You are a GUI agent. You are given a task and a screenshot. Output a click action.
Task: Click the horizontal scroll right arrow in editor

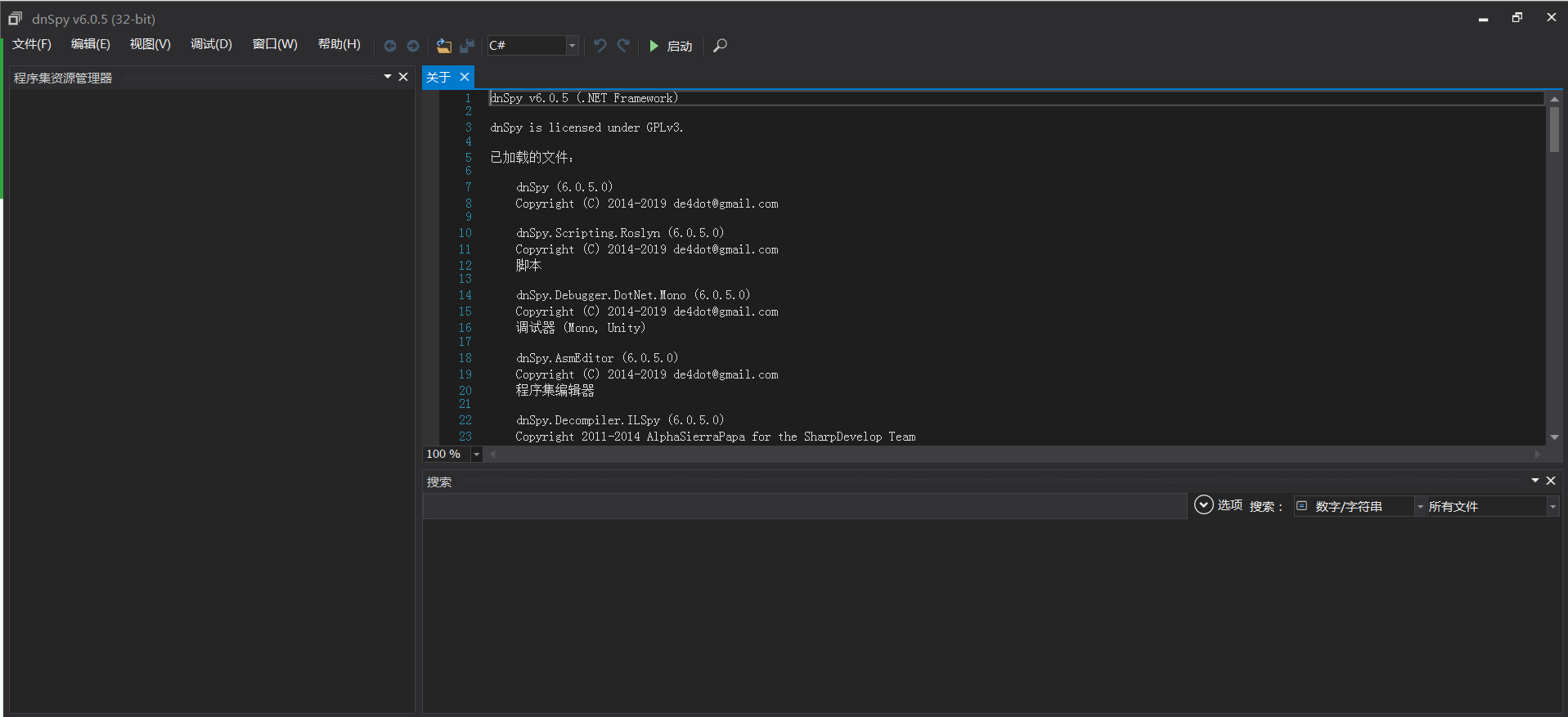coord(1538,454)
